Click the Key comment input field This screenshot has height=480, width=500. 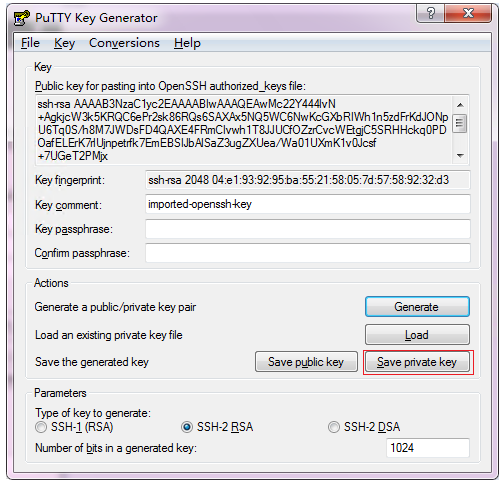[308, 204]
